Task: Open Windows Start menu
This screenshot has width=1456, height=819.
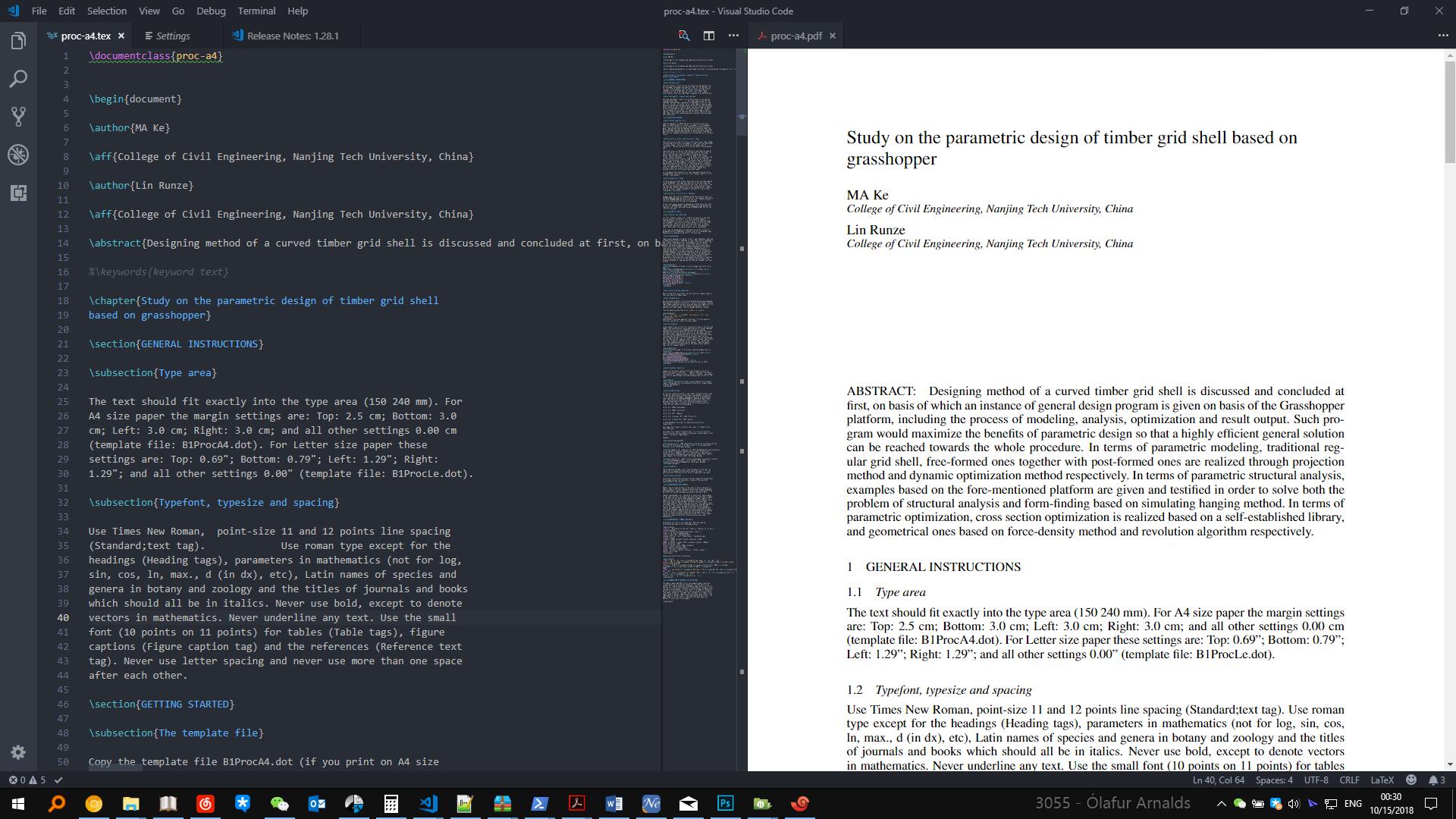Action: pos(18,803)
